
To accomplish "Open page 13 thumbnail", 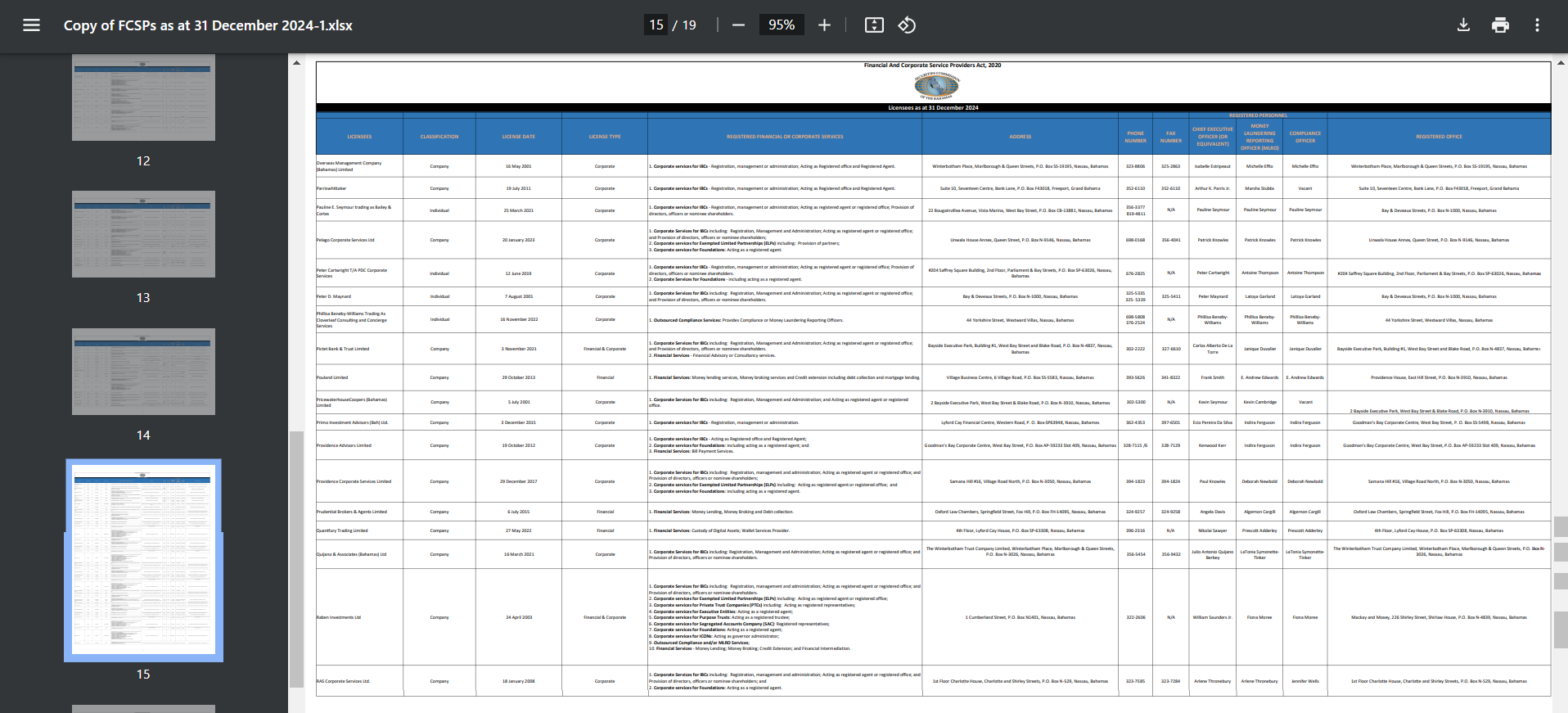I will 143,234.
